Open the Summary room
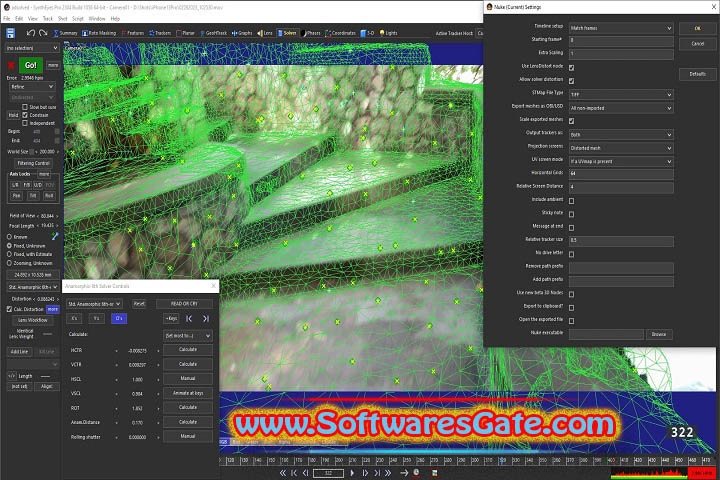 pyautogui.click(x=66, y=33)
